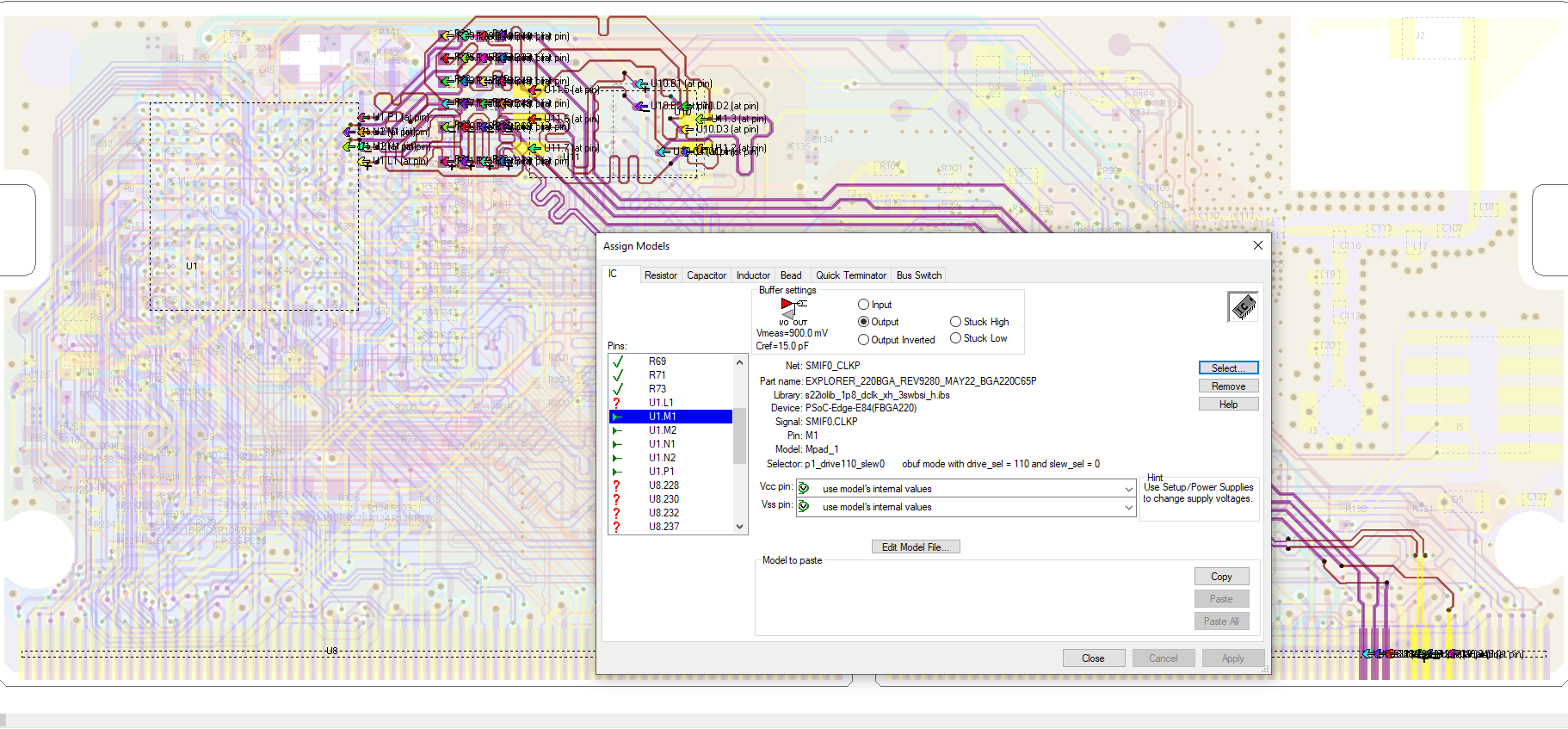Image resolution: width=1568 pixels, height=729 pixels.
Task: Click red question mark beside U1.L1
Action: [x=616, y=403]
